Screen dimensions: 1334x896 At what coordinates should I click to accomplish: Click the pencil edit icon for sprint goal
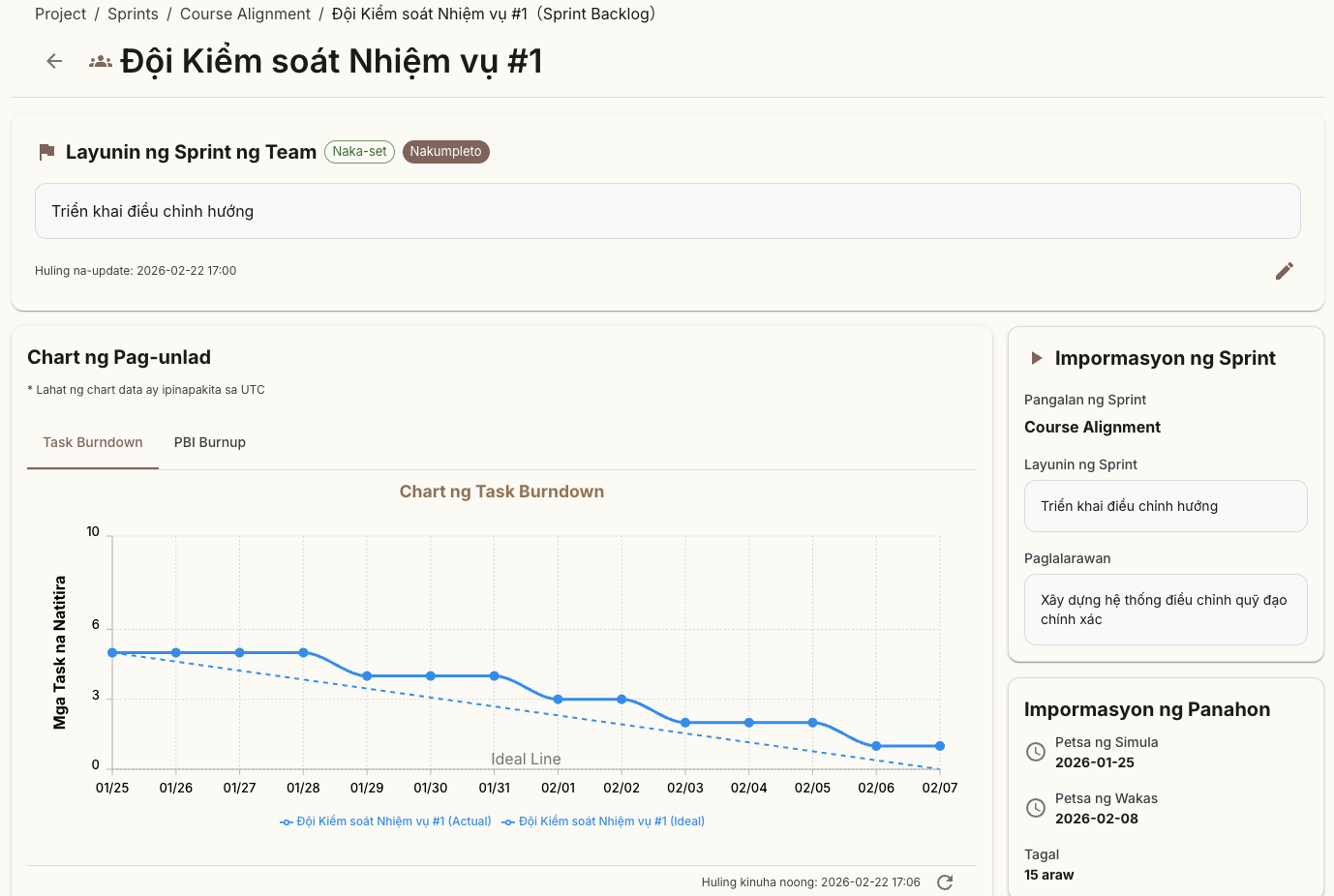[x=1284, y=271]
